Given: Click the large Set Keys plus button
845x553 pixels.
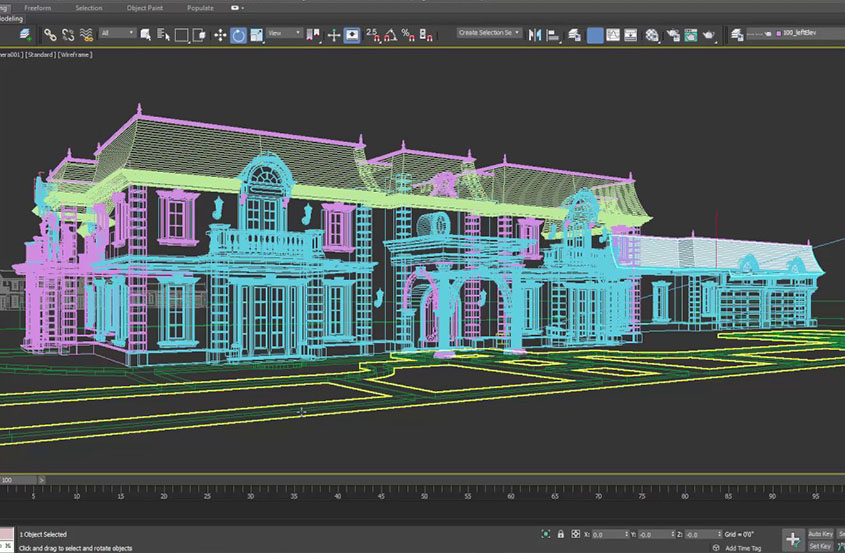Looking at the screenshot, I should 793,540.
